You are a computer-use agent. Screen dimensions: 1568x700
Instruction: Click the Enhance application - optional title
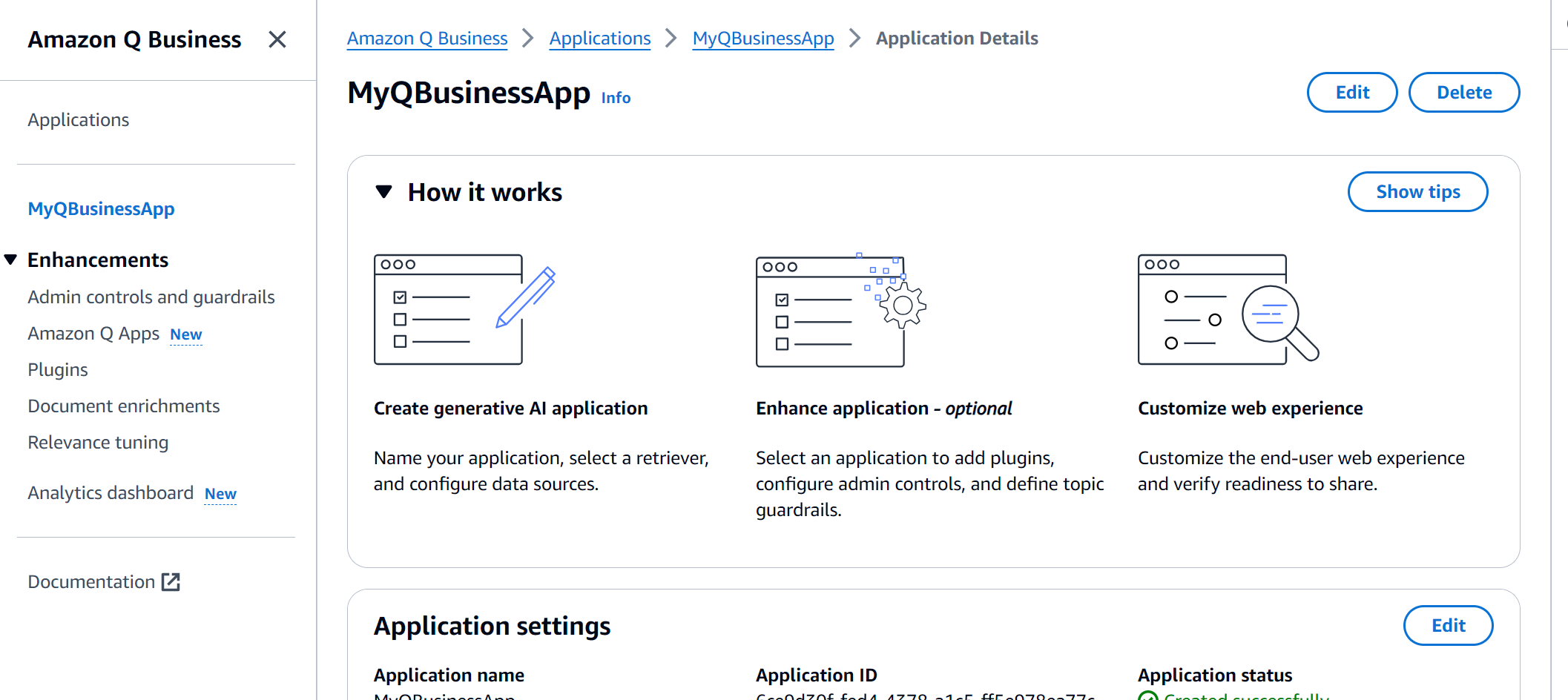[x=883, y=409]
